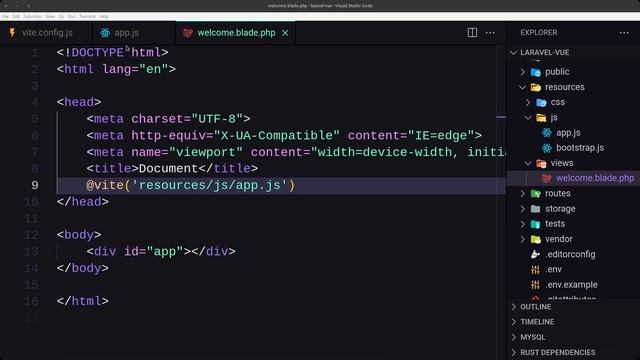Image resolution: width=640 pixels, height=360 pixels.
Task: Click the .editorconfig file icon
Action: pos(536,254)
